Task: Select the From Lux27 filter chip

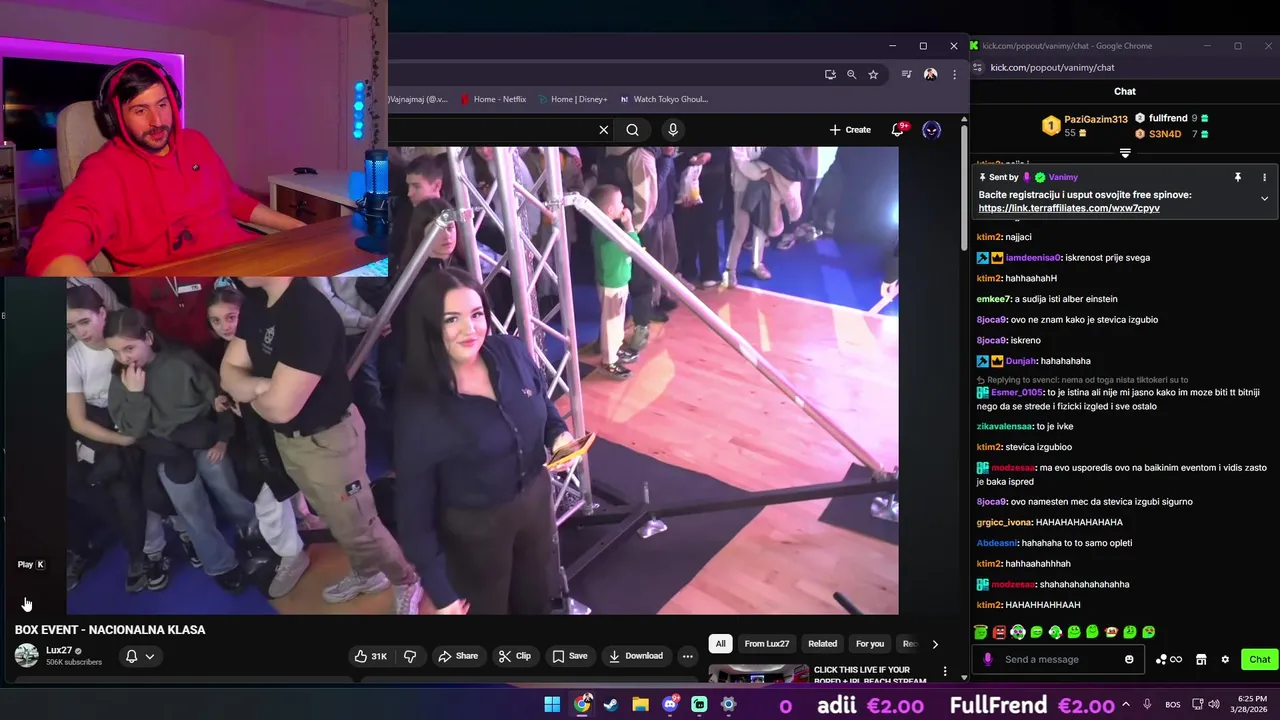Action: (767, 644)
